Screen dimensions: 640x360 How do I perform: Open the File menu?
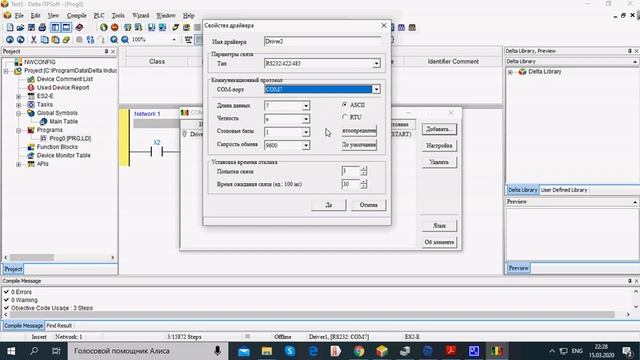(x=19, y=16)
